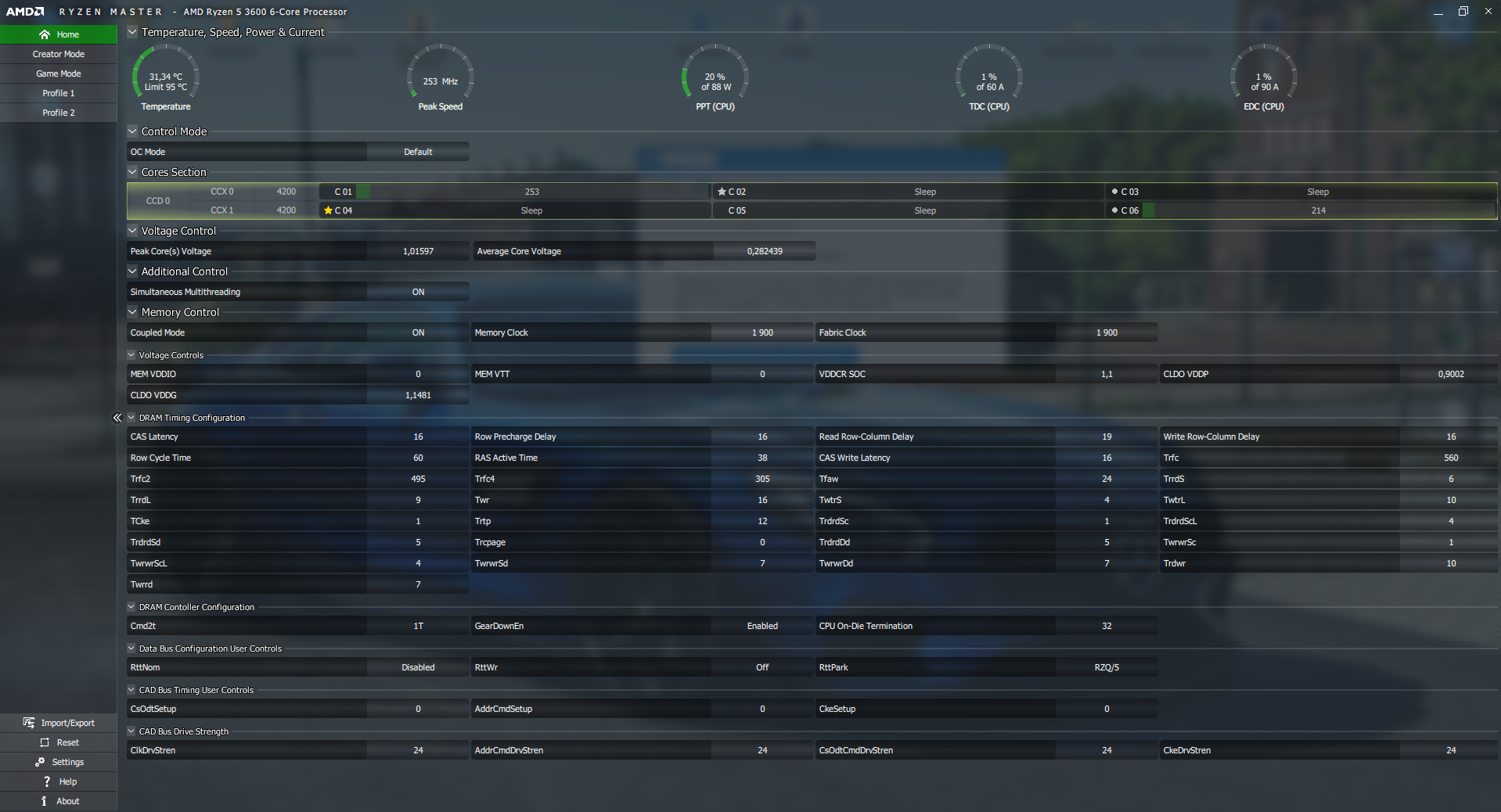Click the TDC (CPU) gauge
This screenshot has height=812, width=1501.
point(989,77)
